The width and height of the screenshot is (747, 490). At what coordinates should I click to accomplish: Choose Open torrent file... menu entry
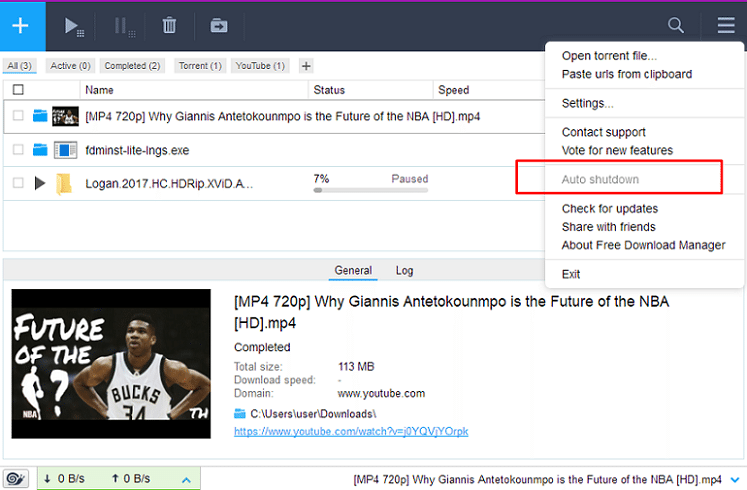point(609,56)
